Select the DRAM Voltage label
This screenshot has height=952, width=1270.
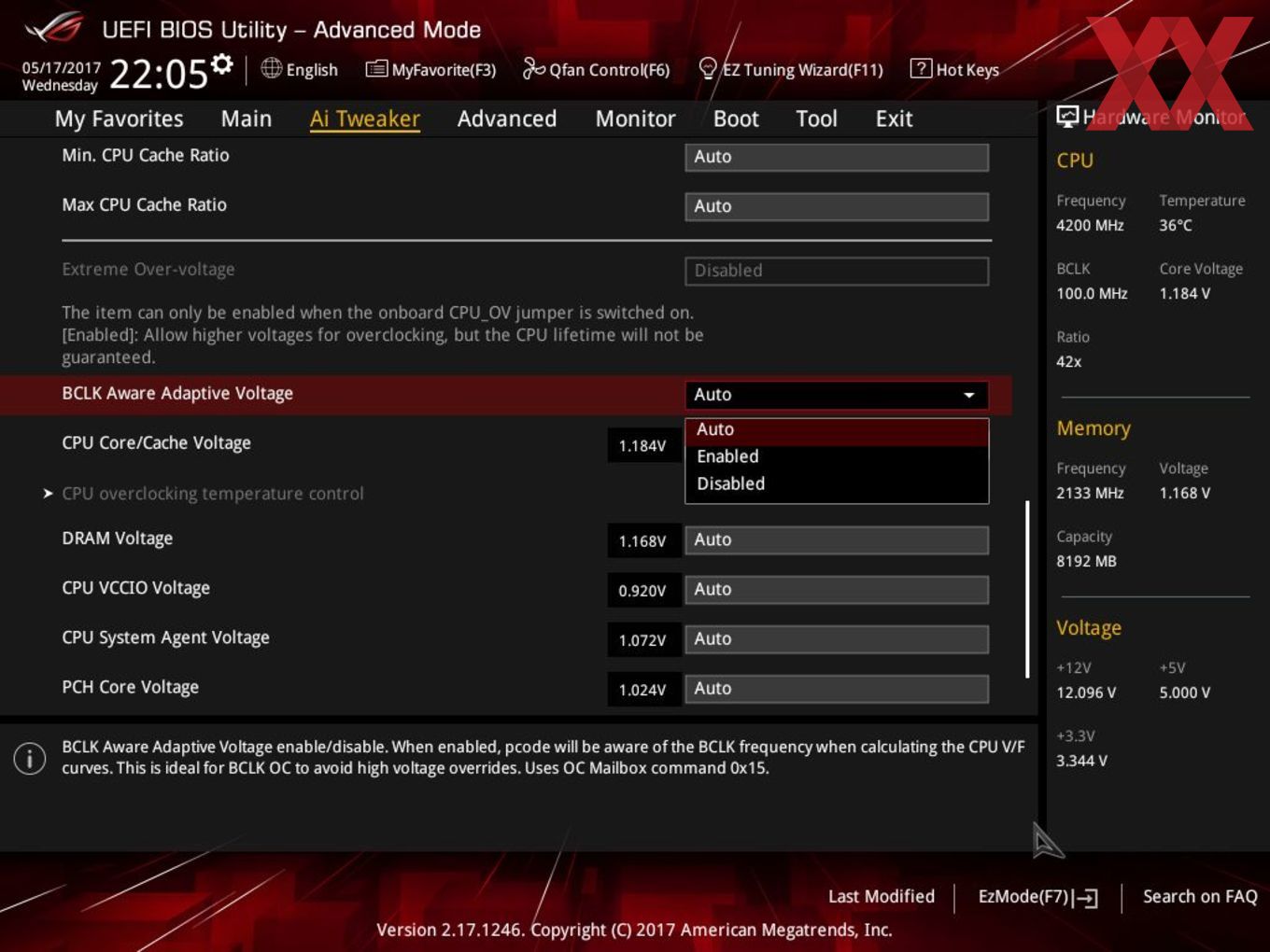pyautogui.click(x=118, y=539)
